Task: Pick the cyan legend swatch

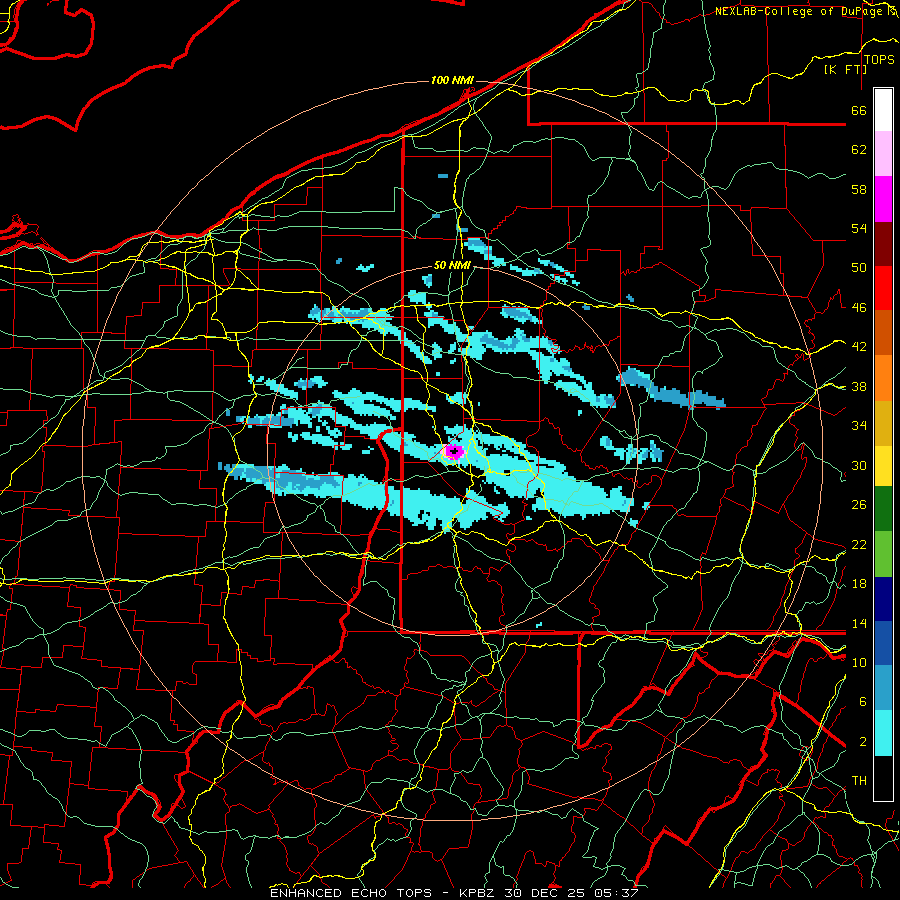Action: (x=883, y=733)
